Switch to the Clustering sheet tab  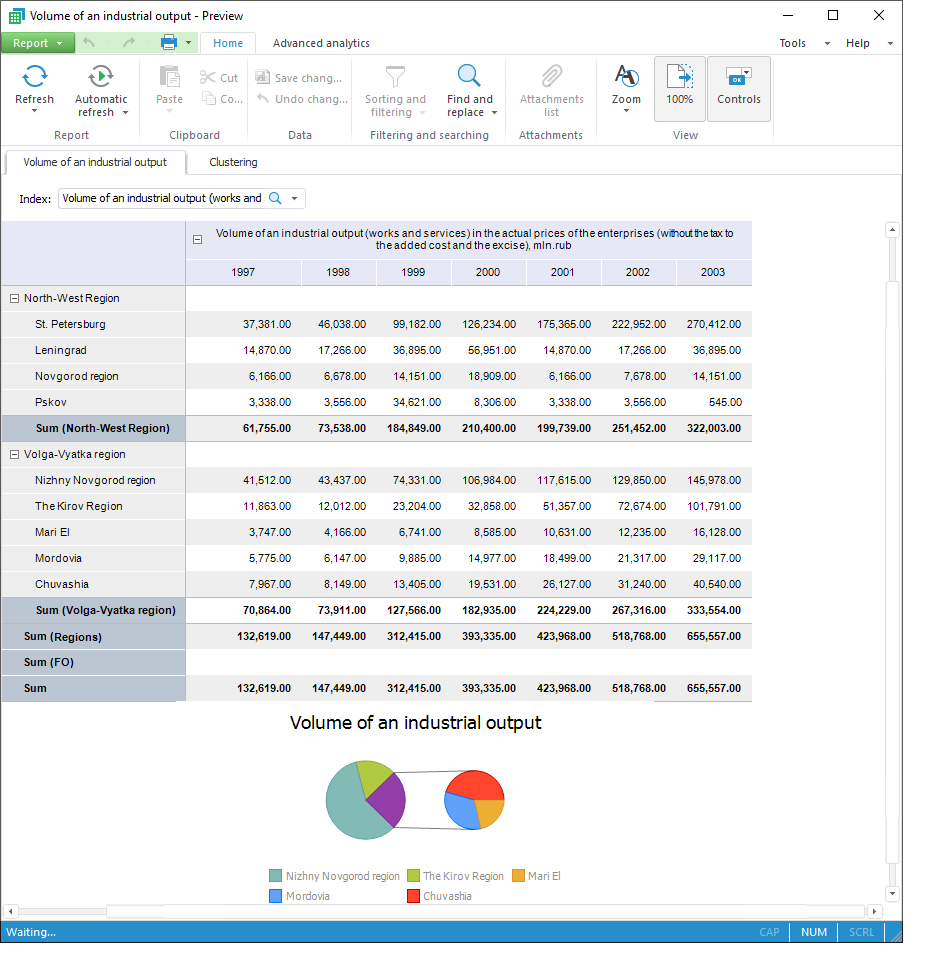[233, 162]
